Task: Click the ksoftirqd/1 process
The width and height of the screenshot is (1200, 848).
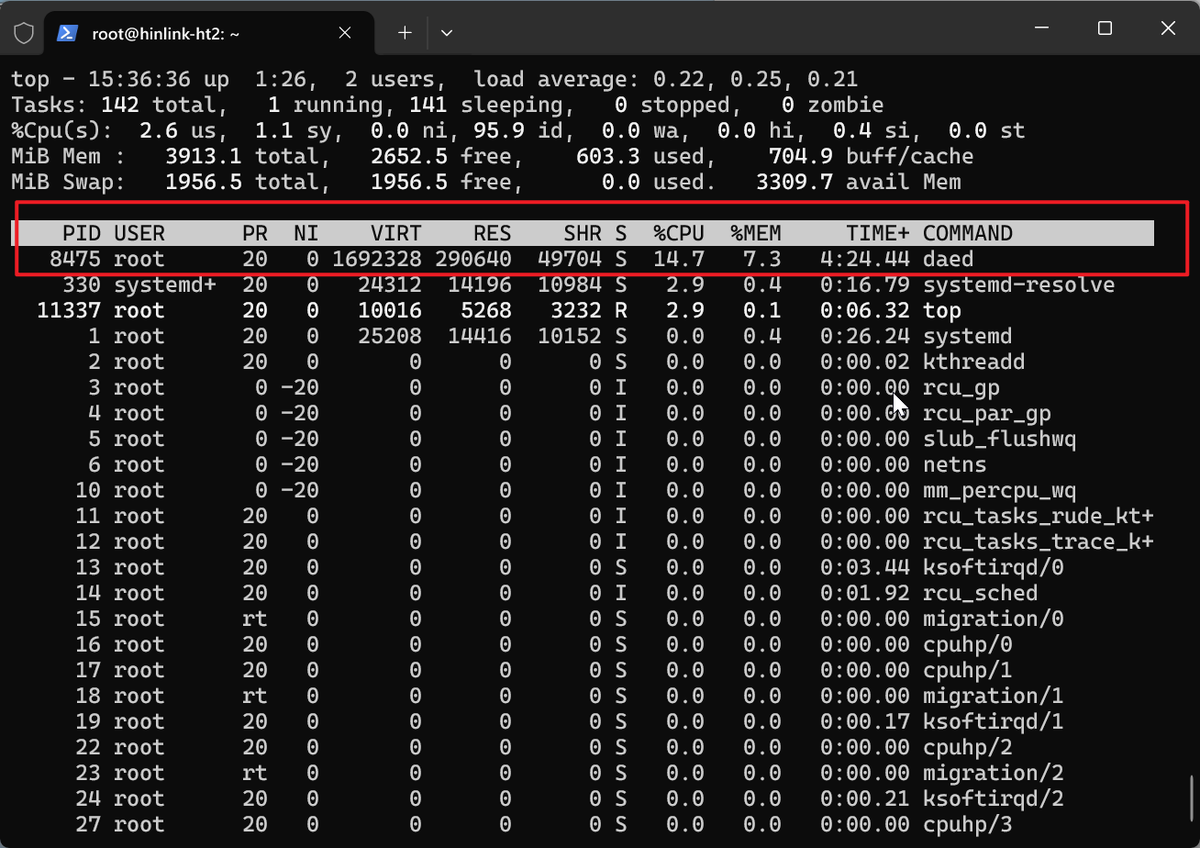Action: [993, 722]
